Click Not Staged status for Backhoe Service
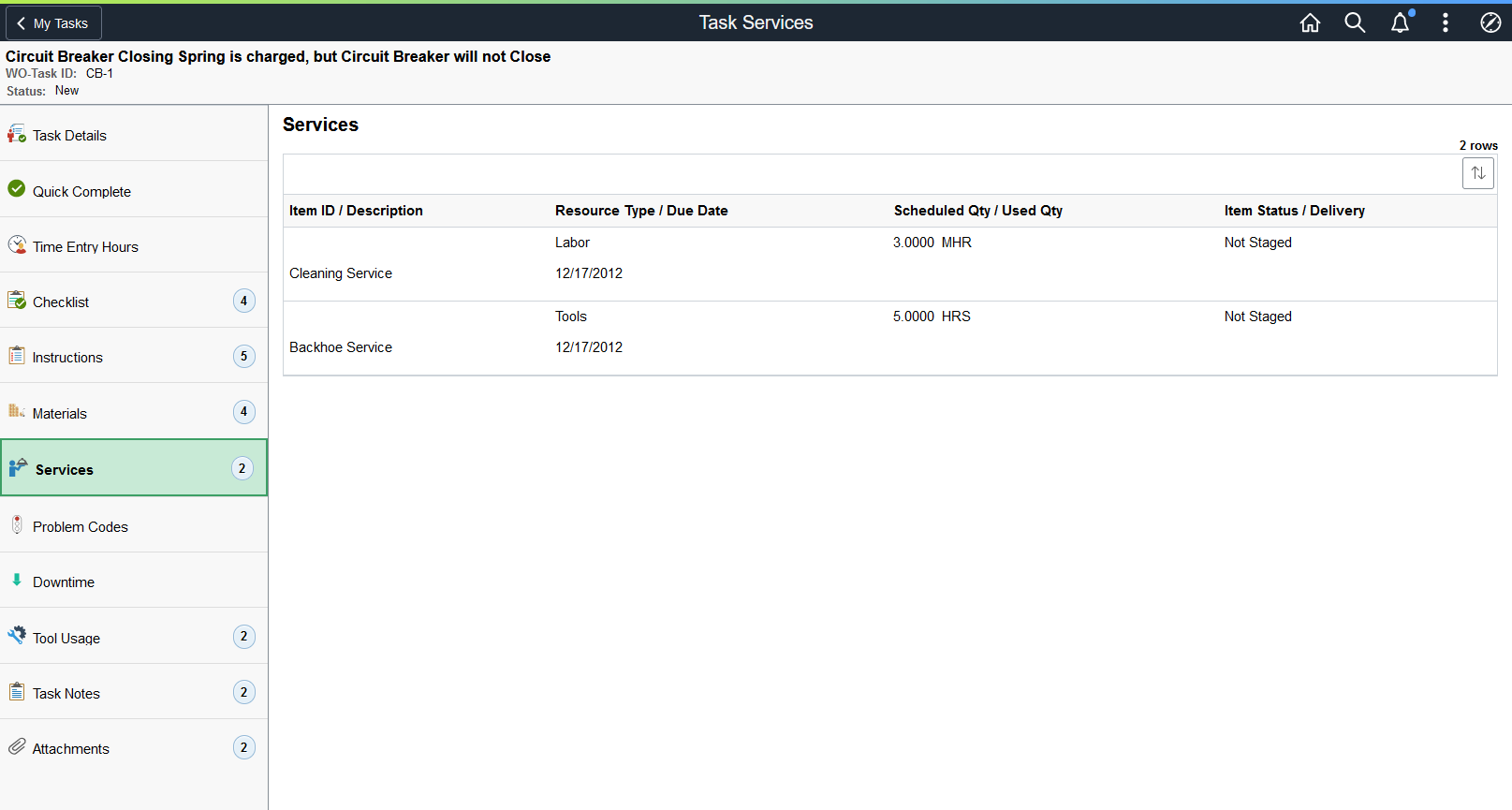Screen dimensions: 1512x810 pos(1258,317)
